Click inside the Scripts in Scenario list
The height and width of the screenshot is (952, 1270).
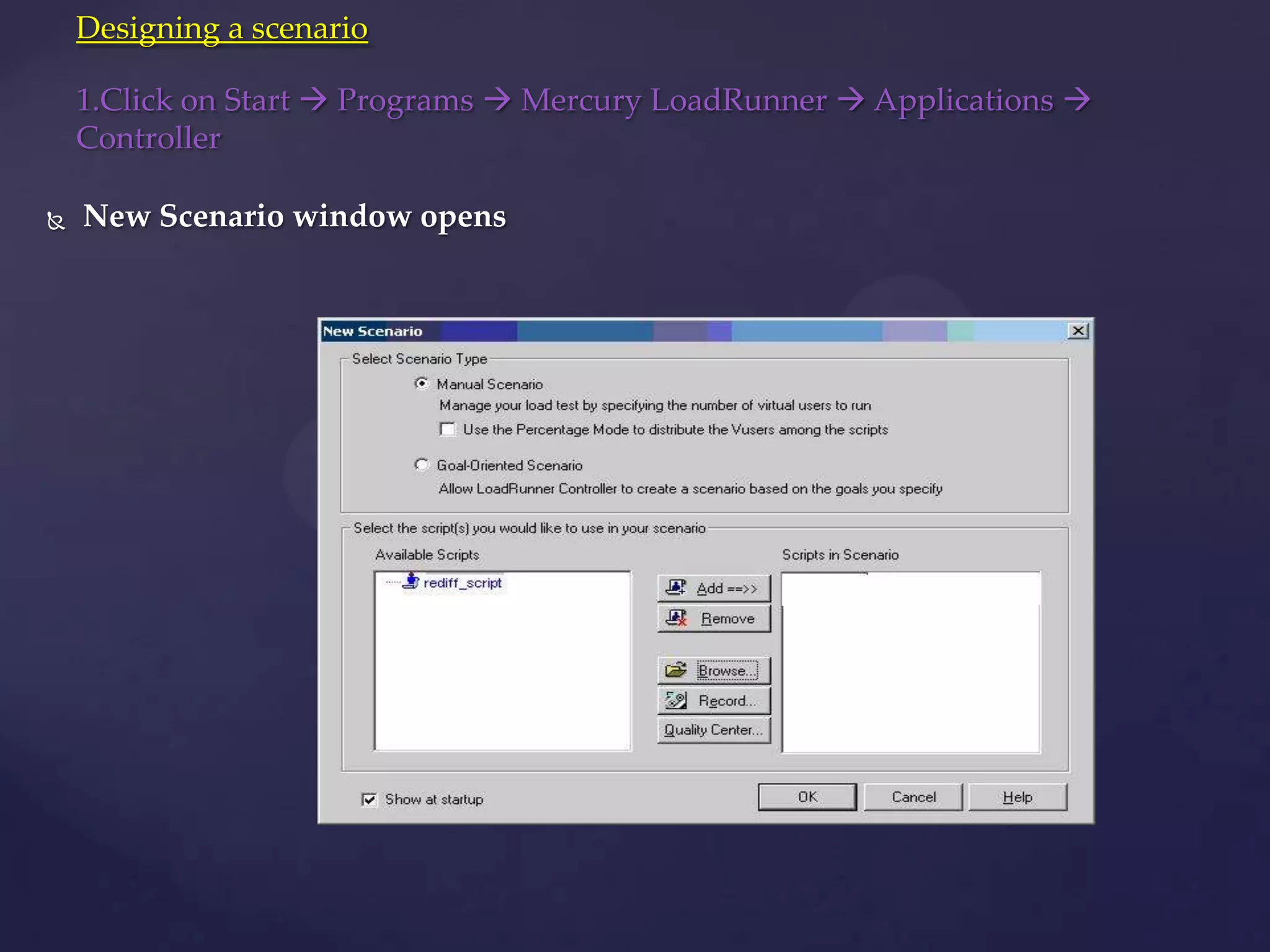(911, 662)
